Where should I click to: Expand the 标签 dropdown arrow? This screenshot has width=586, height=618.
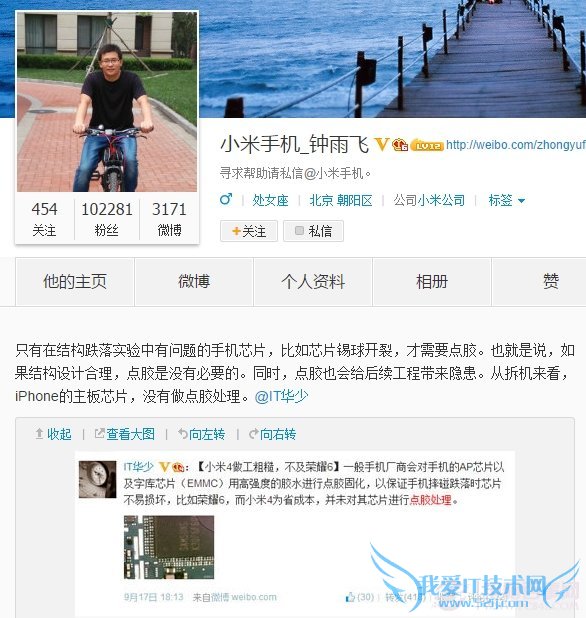pos(521,201)
